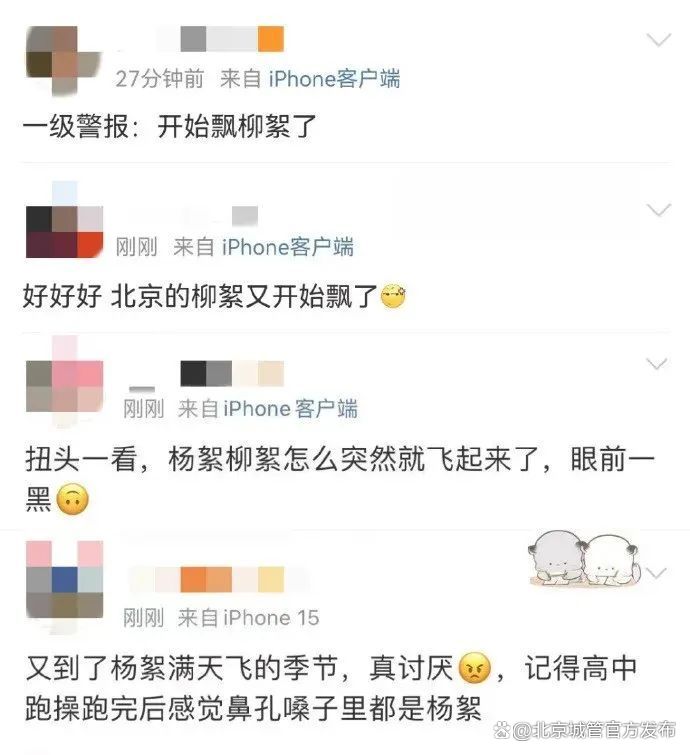Tap the angry face emoji after 真讨厌

point(474,668)
